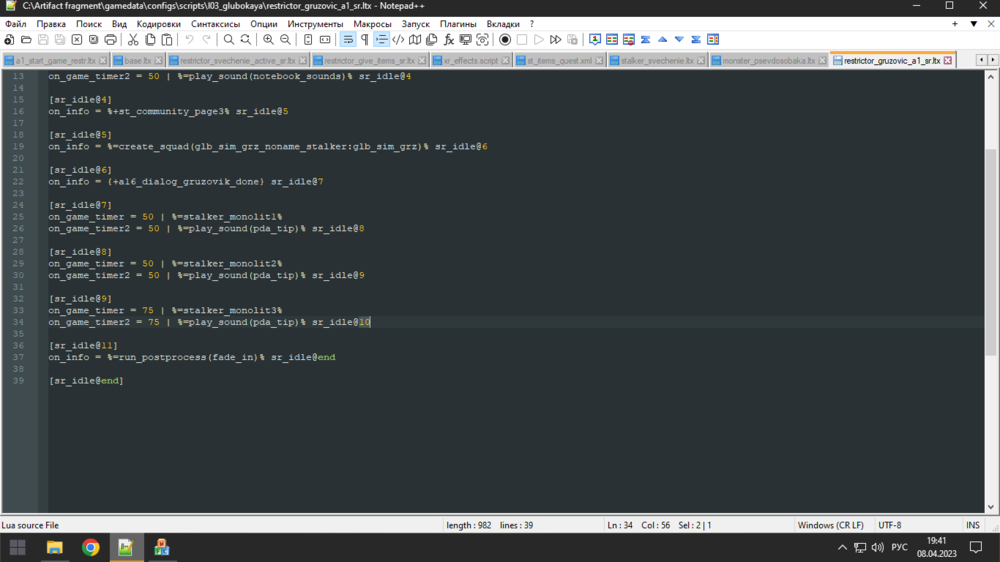
Task: Open the Кодировки menu
Action: pyautogui.click(x=159, y=23)
